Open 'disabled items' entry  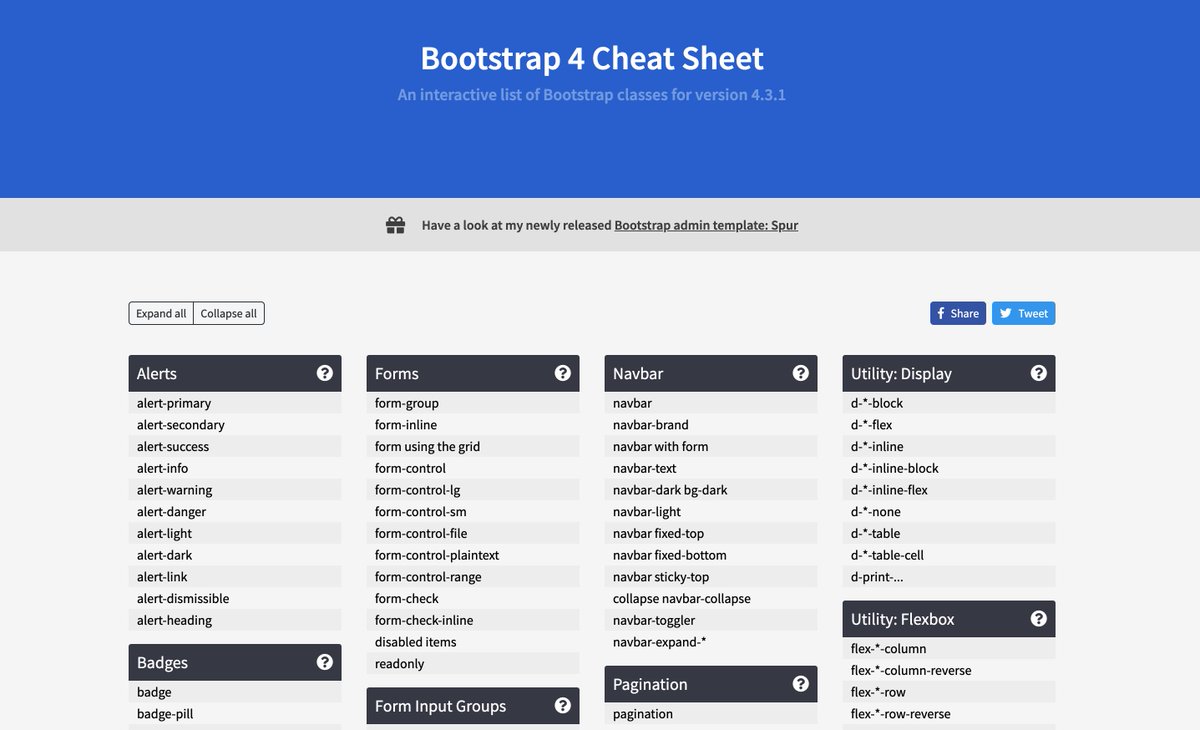473,642
